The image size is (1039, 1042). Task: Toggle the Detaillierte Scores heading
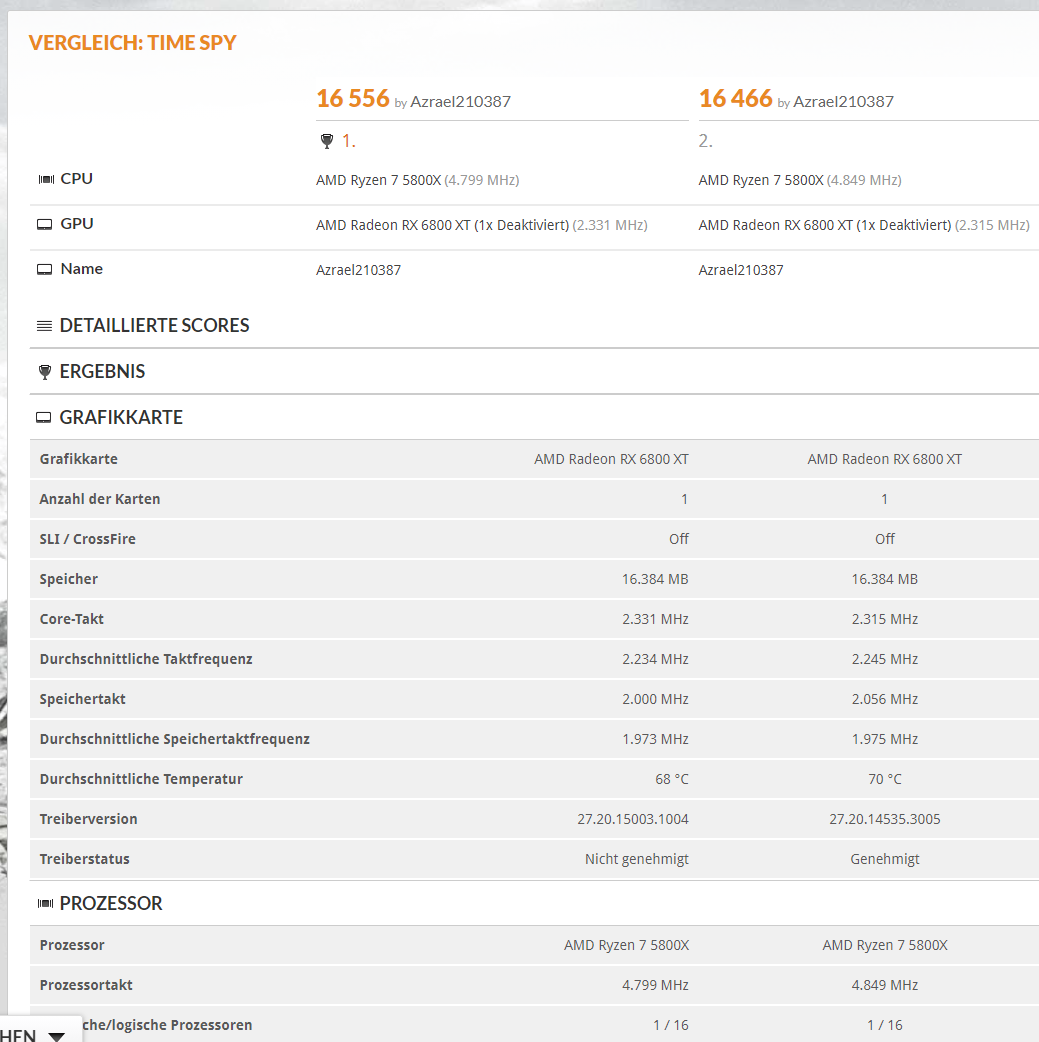[154, 326]
